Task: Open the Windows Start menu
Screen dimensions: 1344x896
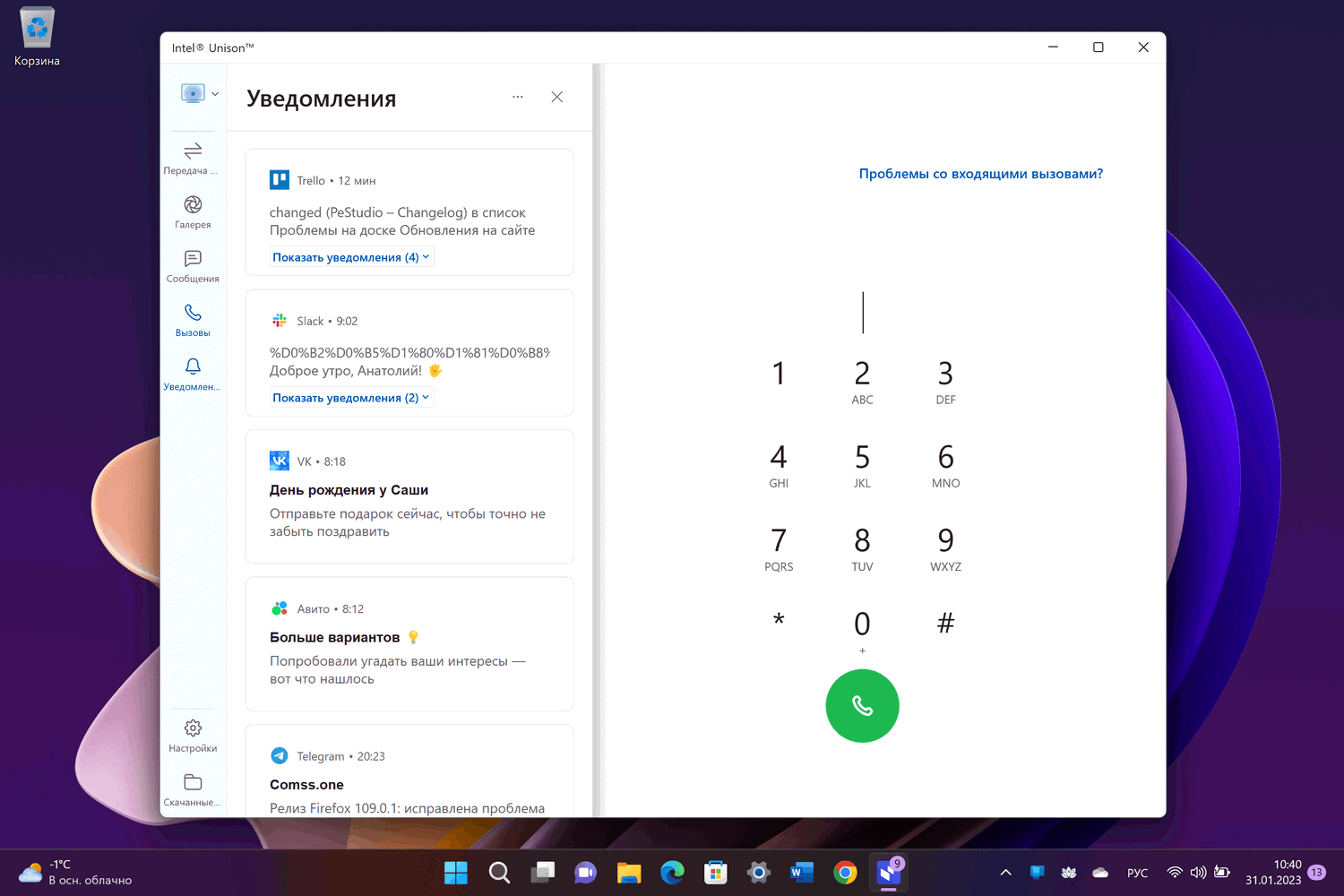Action: coord(456,873)
